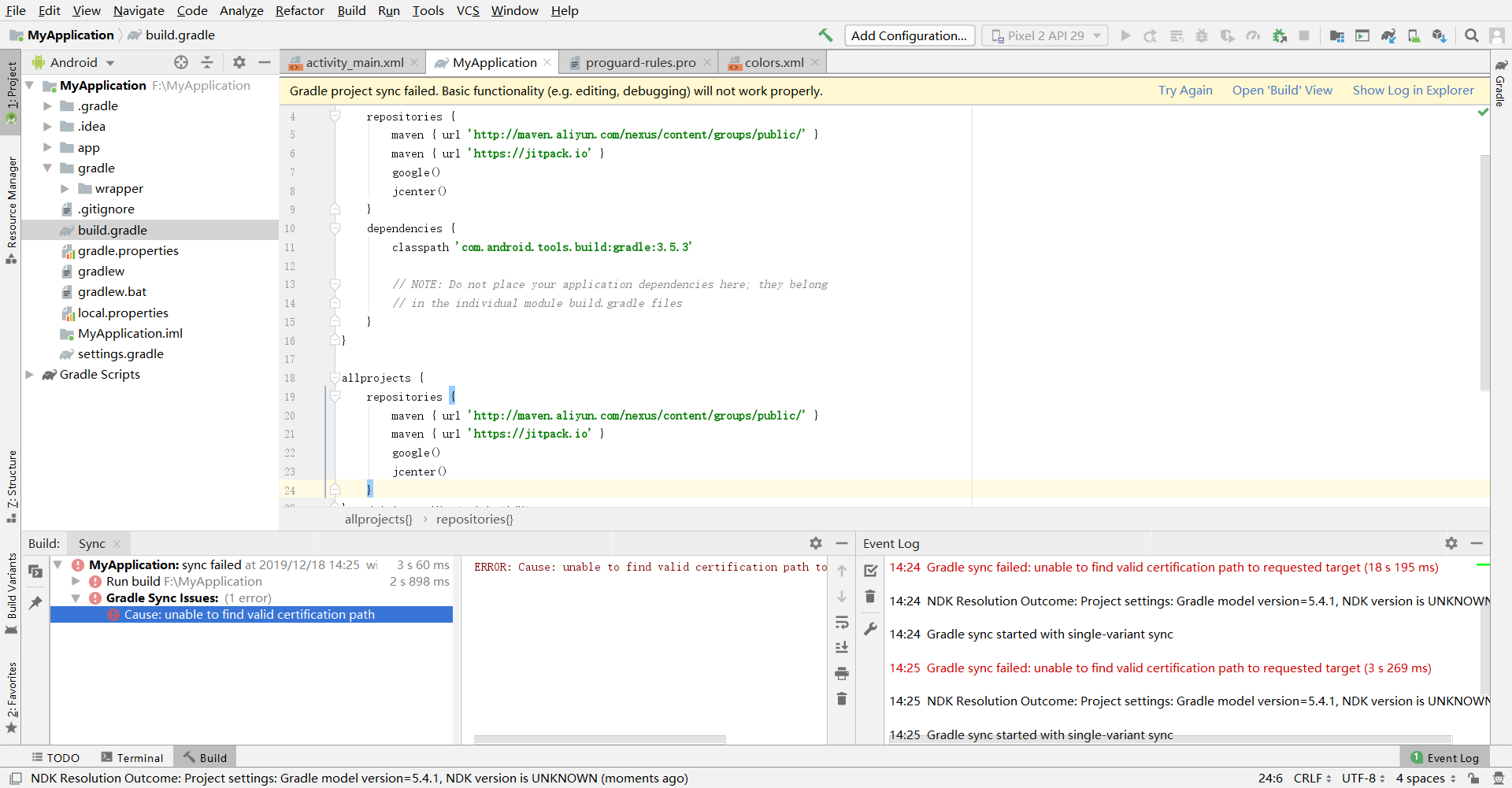Image resolution: width=1512 pixels, height=788 pixels.
Task: Hide the Project panel with minus icon
Action: (x=265, y=62)
